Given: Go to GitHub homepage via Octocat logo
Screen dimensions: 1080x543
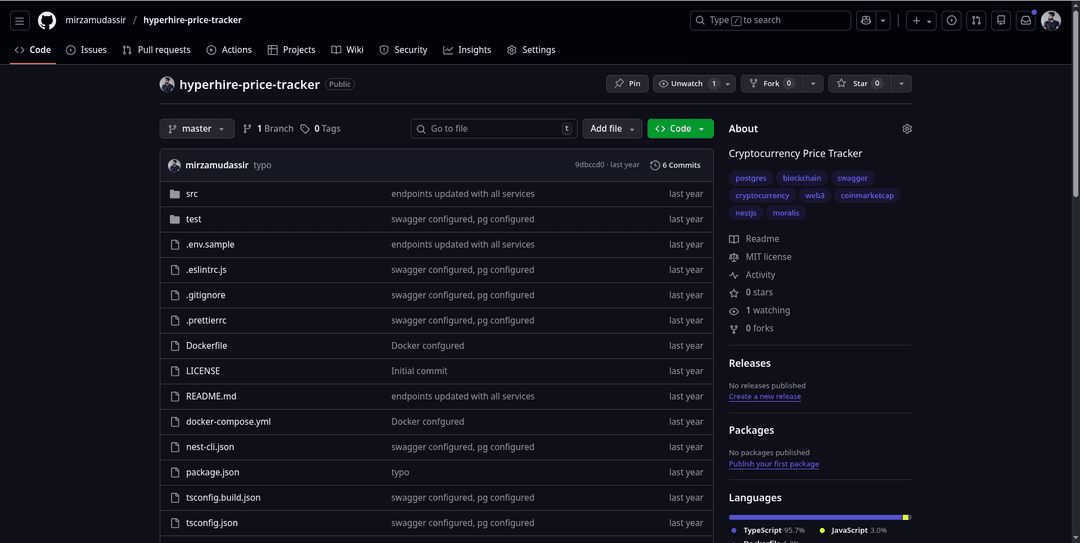Looking at the screenshot, I should click(x=47, y=21).
